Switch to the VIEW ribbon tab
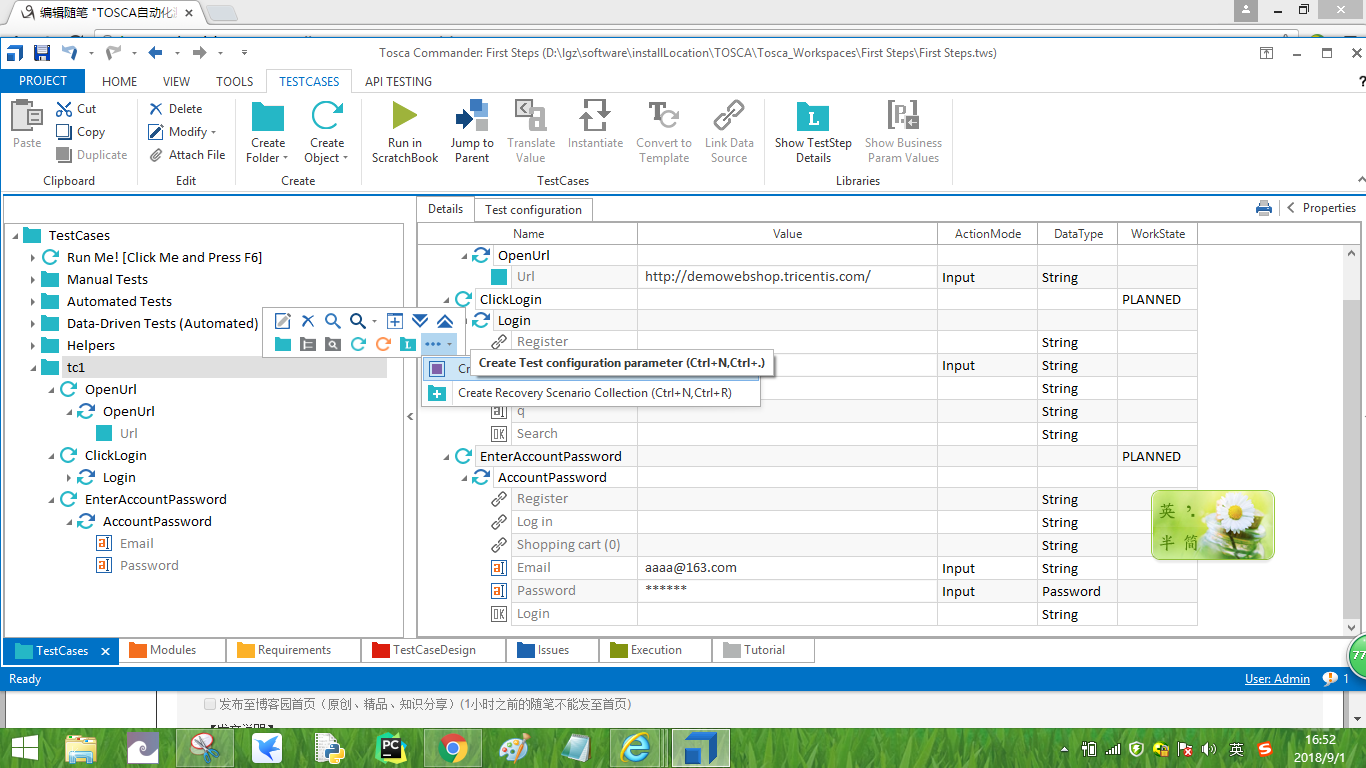The height and width of the screenshot is (768, 1366). tap(176, 81)
